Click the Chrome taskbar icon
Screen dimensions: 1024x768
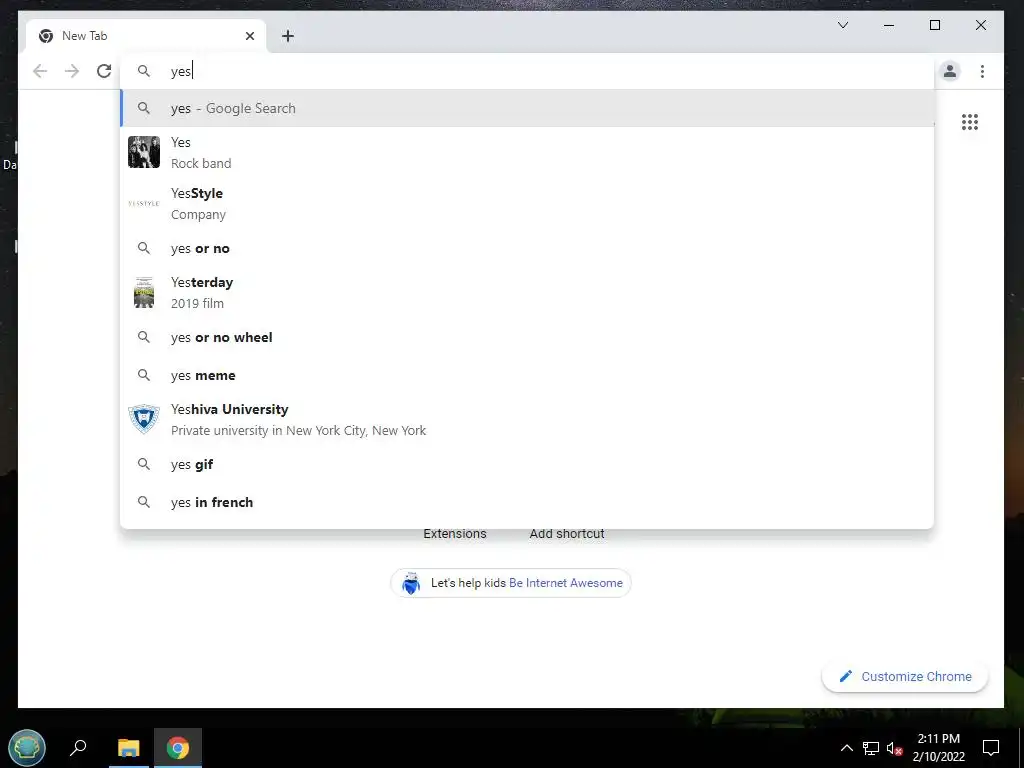178,748
